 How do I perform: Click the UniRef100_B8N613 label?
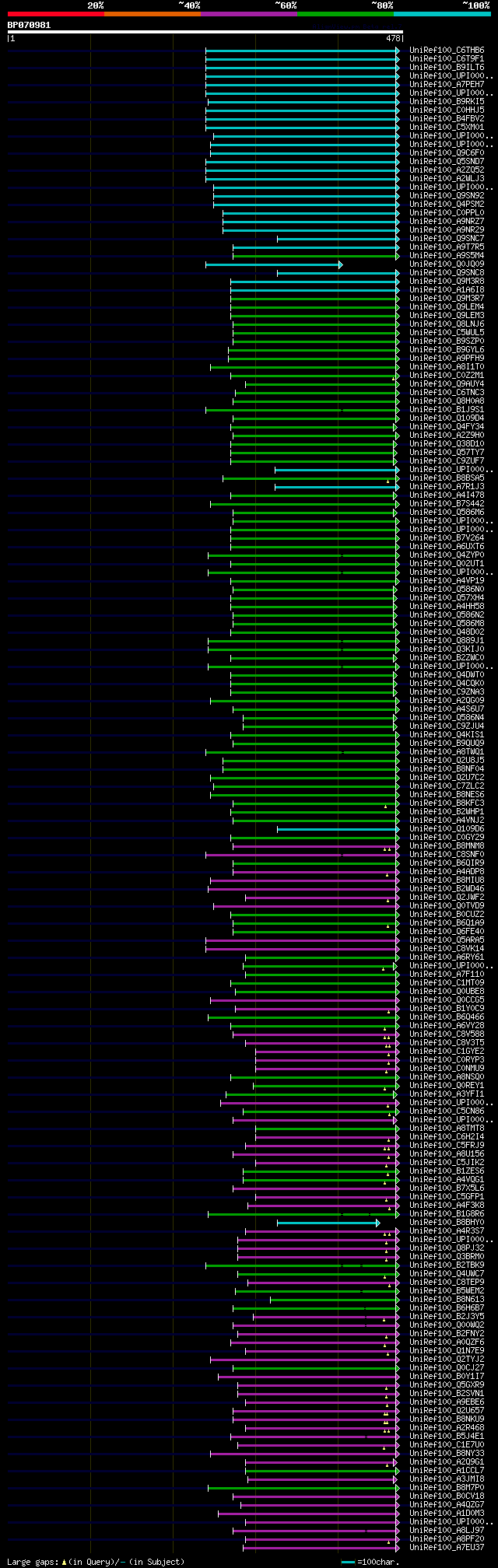pyautogui.click(x=447, y=1299)
